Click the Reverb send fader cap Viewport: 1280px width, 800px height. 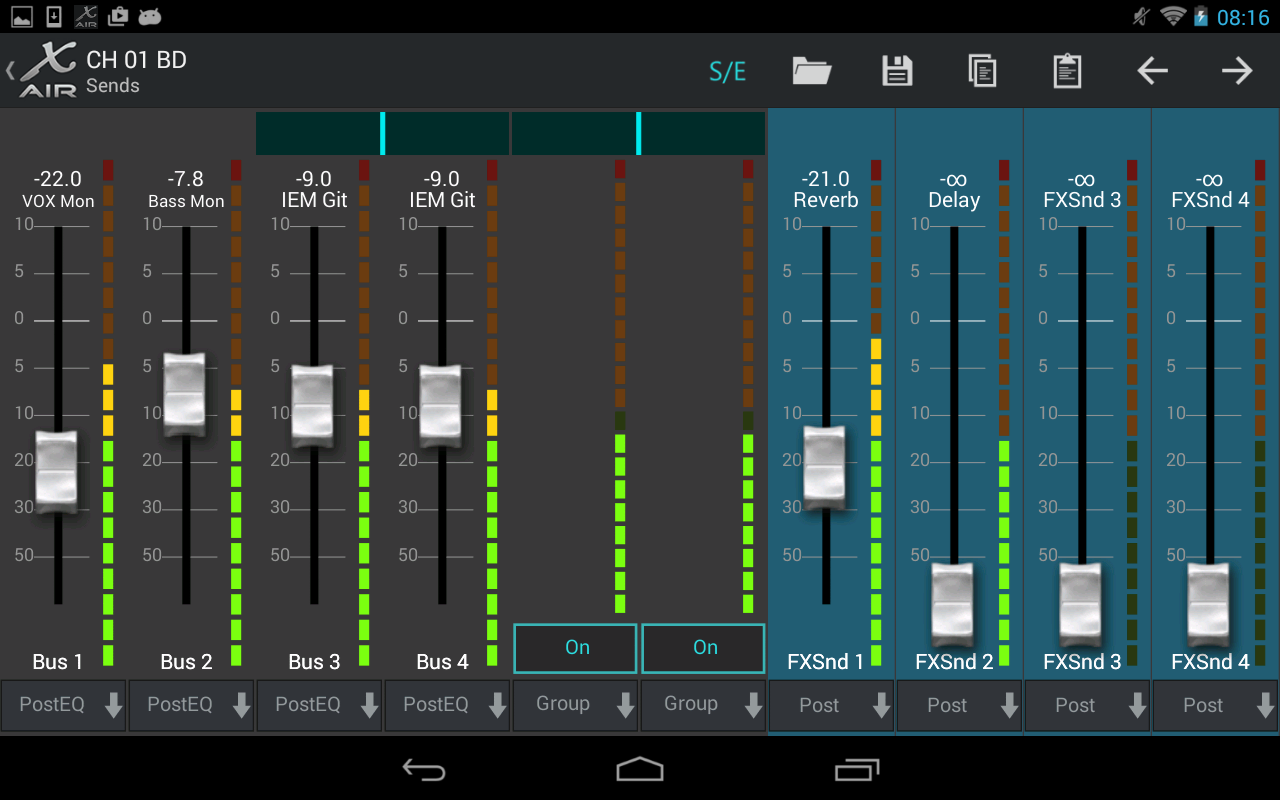(825, 468)
